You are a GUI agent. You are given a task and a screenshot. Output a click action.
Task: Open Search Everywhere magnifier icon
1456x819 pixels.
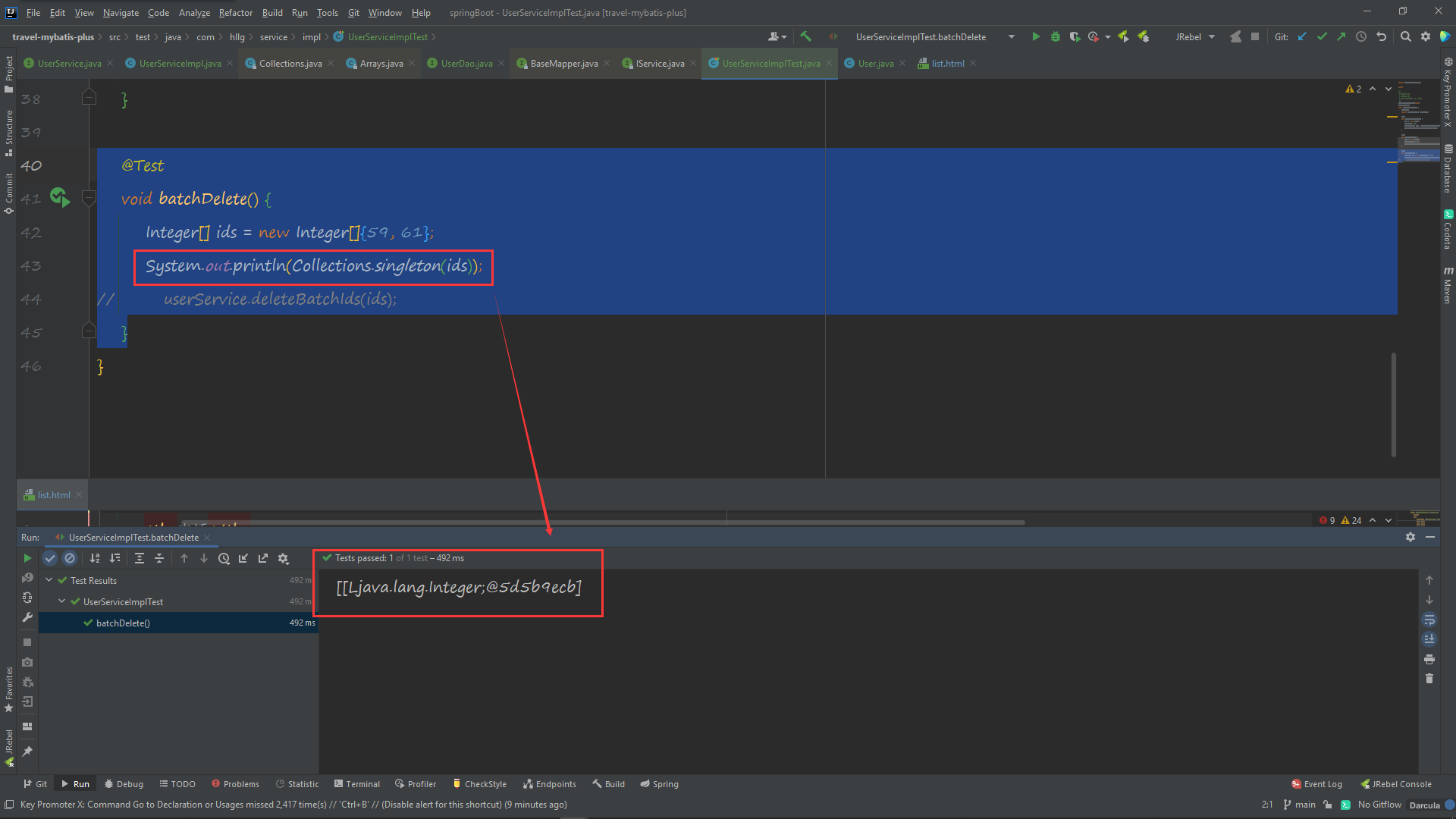[x=1405, y=36]
